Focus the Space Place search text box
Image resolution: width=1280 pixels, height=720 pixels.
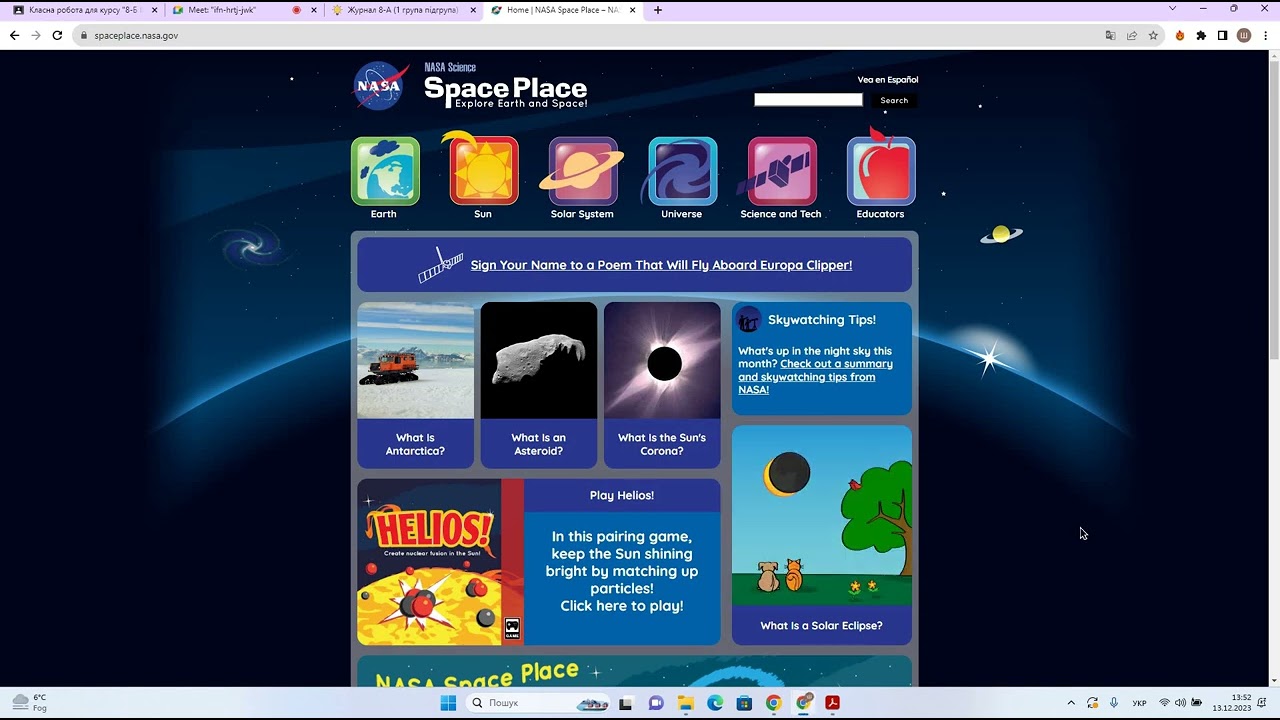[808, 100]
